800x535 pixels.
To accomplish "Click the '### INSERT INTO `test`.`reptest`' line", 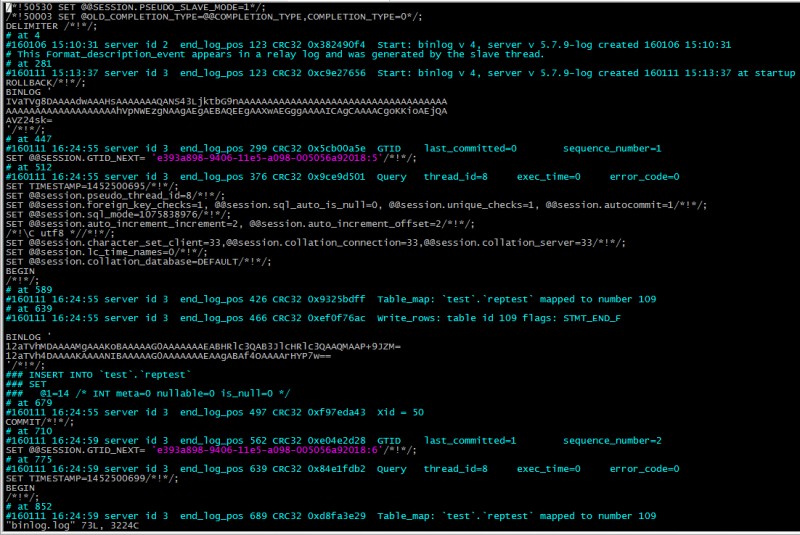I will [x=98, y=375].
